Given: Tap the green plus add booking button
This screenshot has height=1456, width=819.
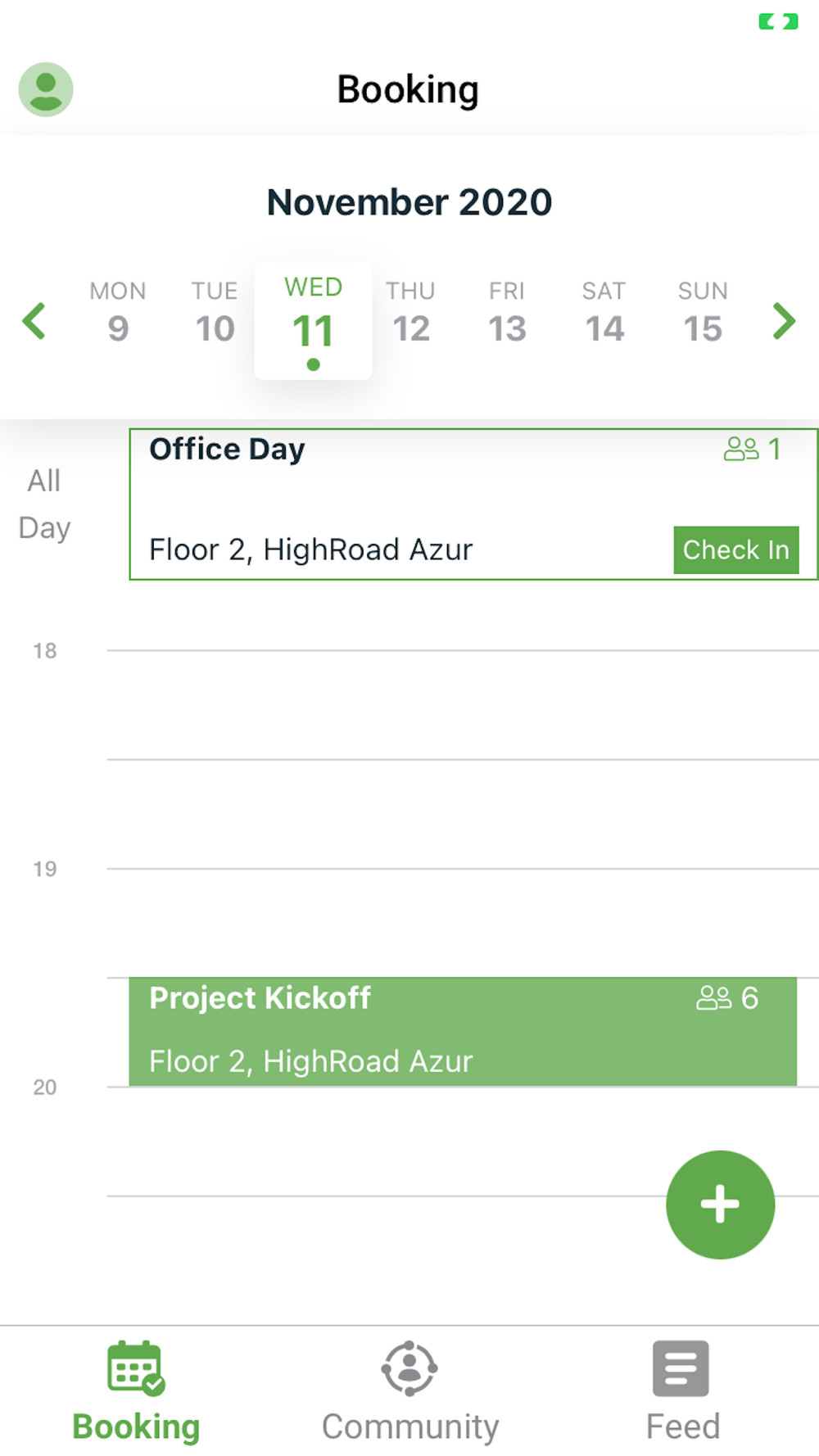Looking at the screenshot, I should point(720,1204).
